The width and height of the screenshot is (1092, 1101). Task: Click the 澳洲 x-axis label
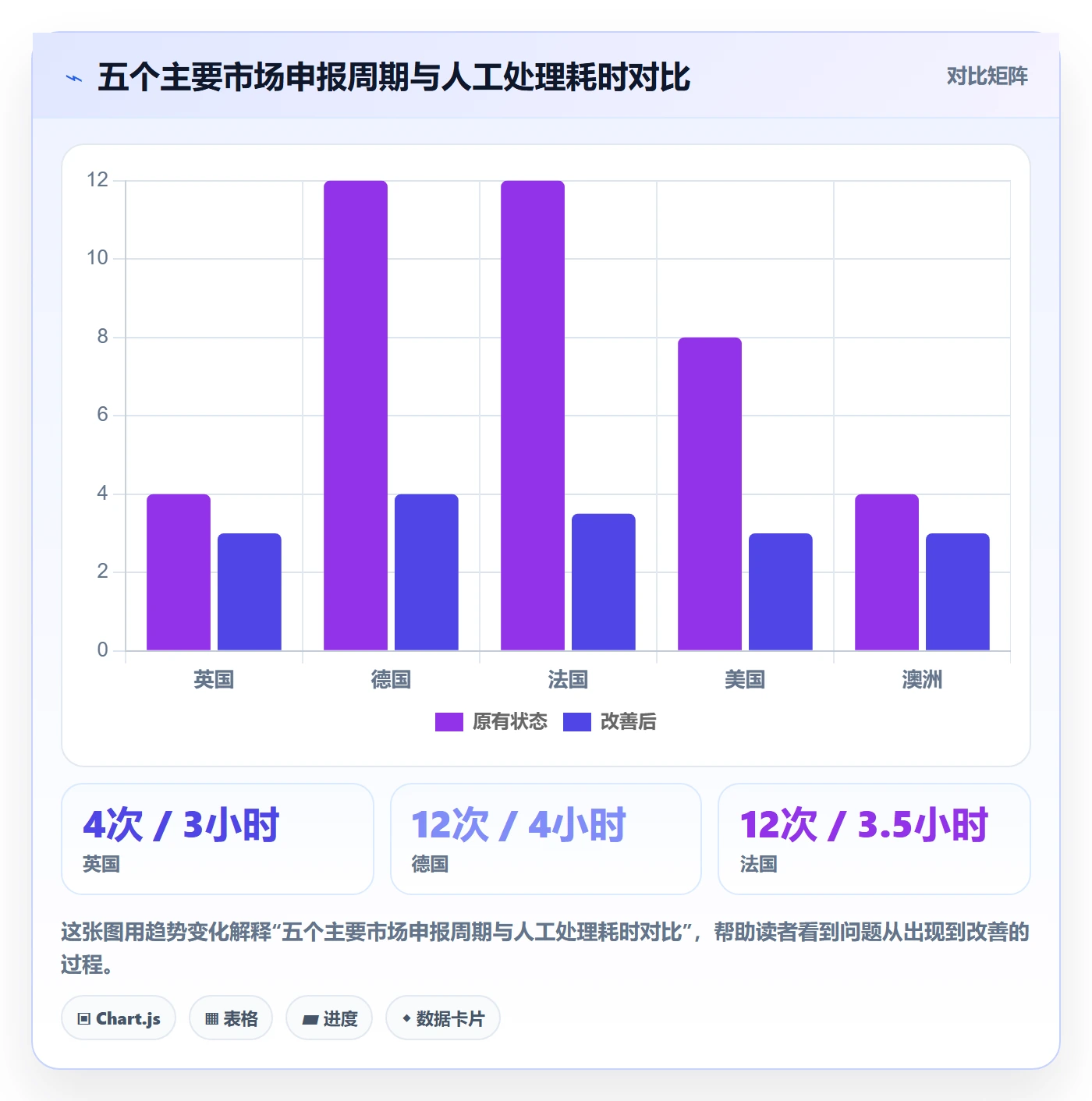coord(922,679)
